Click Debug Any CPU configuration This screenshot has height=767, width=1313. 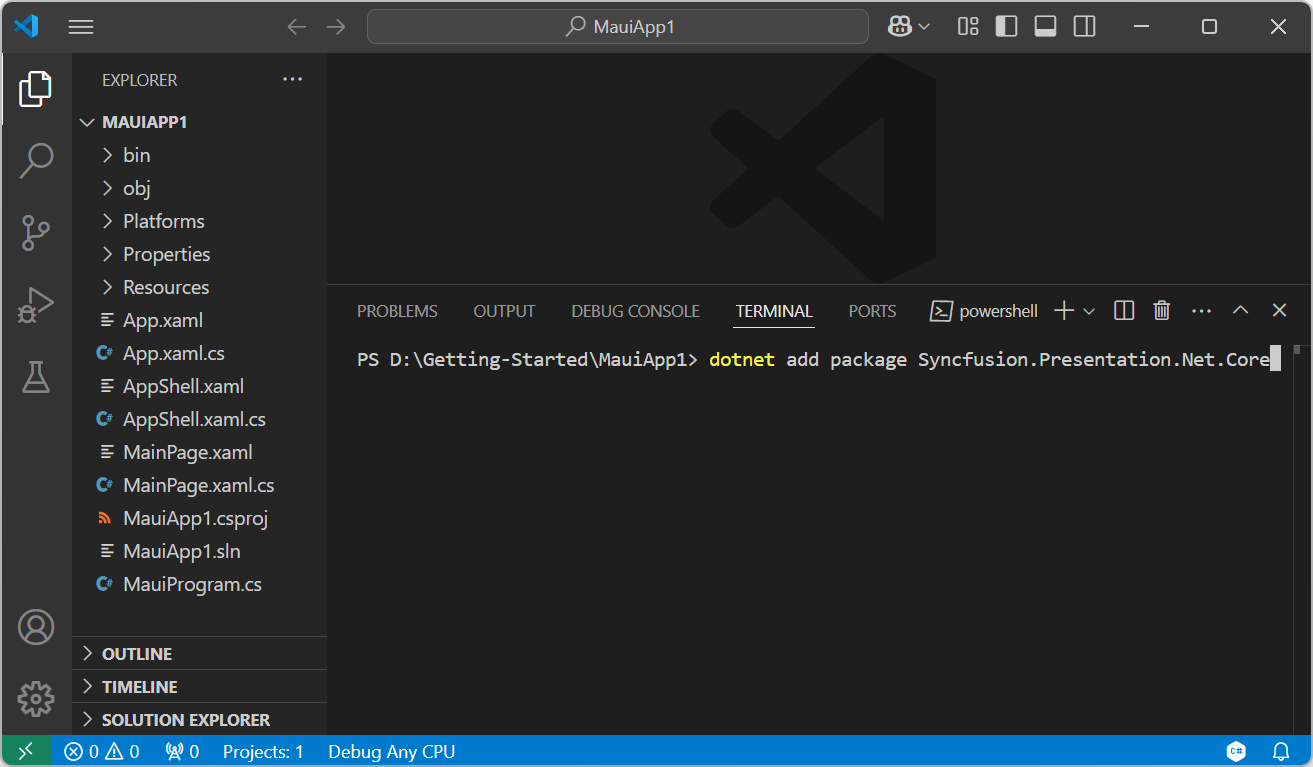(x=391, y=751)
